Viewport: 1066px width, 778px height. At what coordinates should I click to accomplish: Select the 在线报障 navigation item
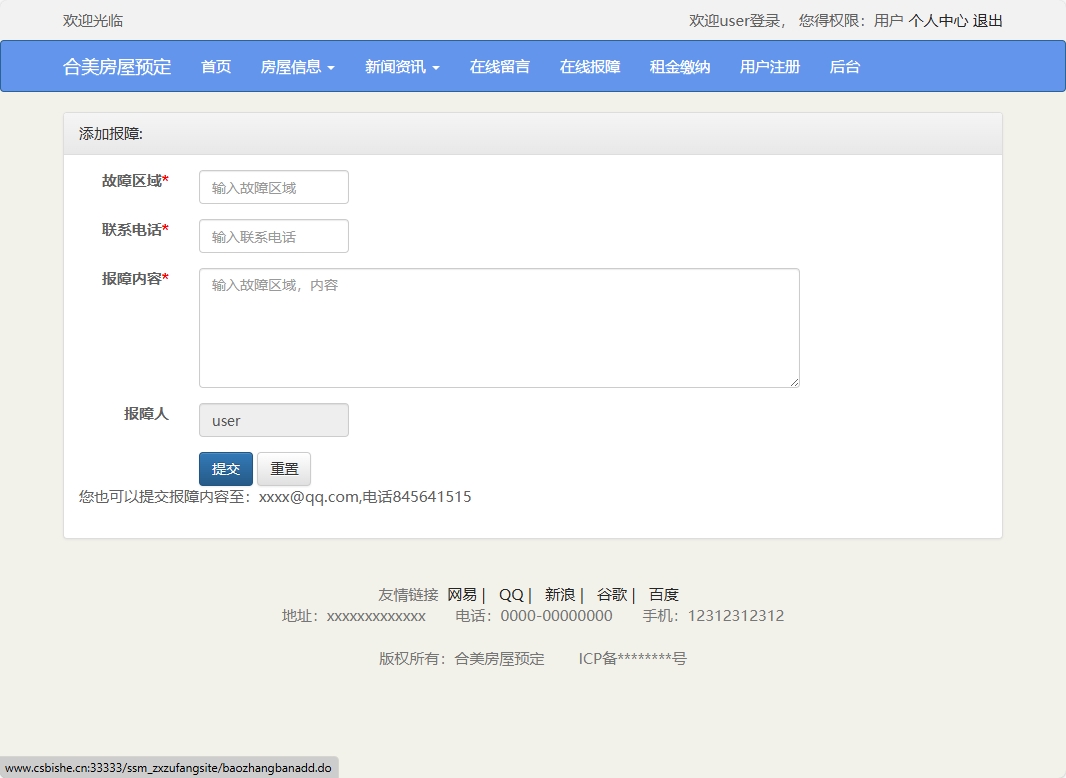(x=590, y=66)
